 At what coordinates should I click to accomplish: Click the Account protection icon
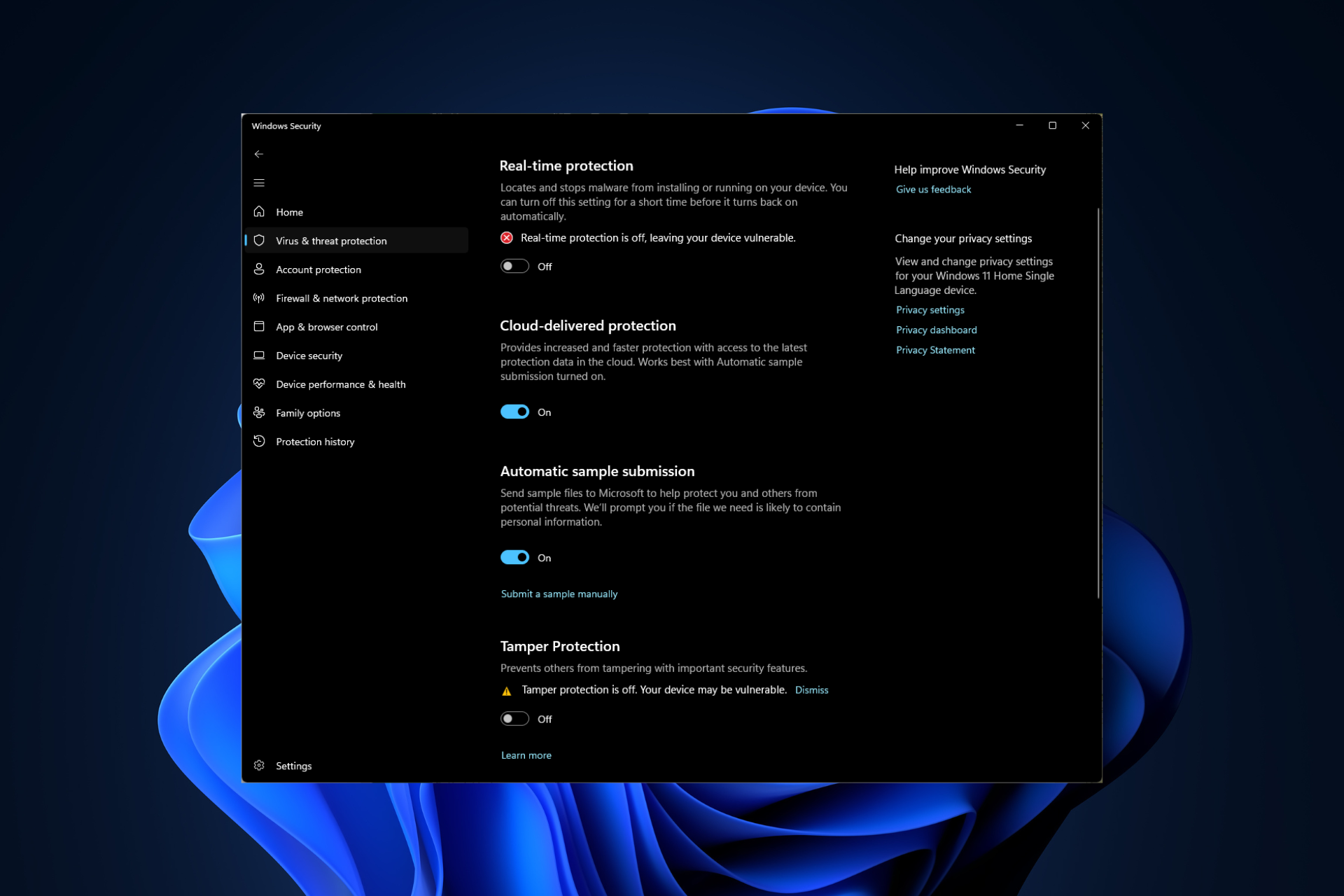[x=260, y=269]
